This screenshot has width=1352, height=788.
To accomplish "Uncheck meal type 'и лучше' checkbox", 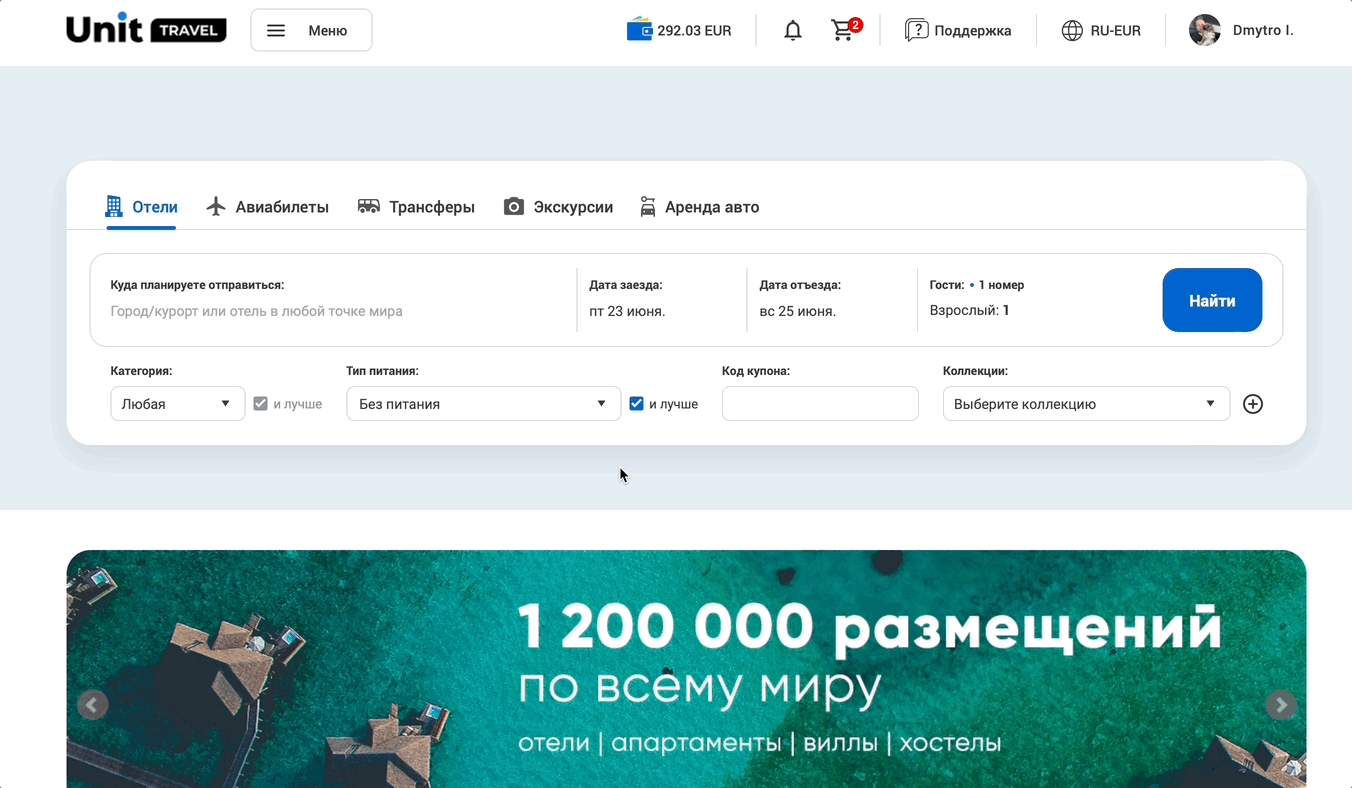I will (x=636, y=404).
